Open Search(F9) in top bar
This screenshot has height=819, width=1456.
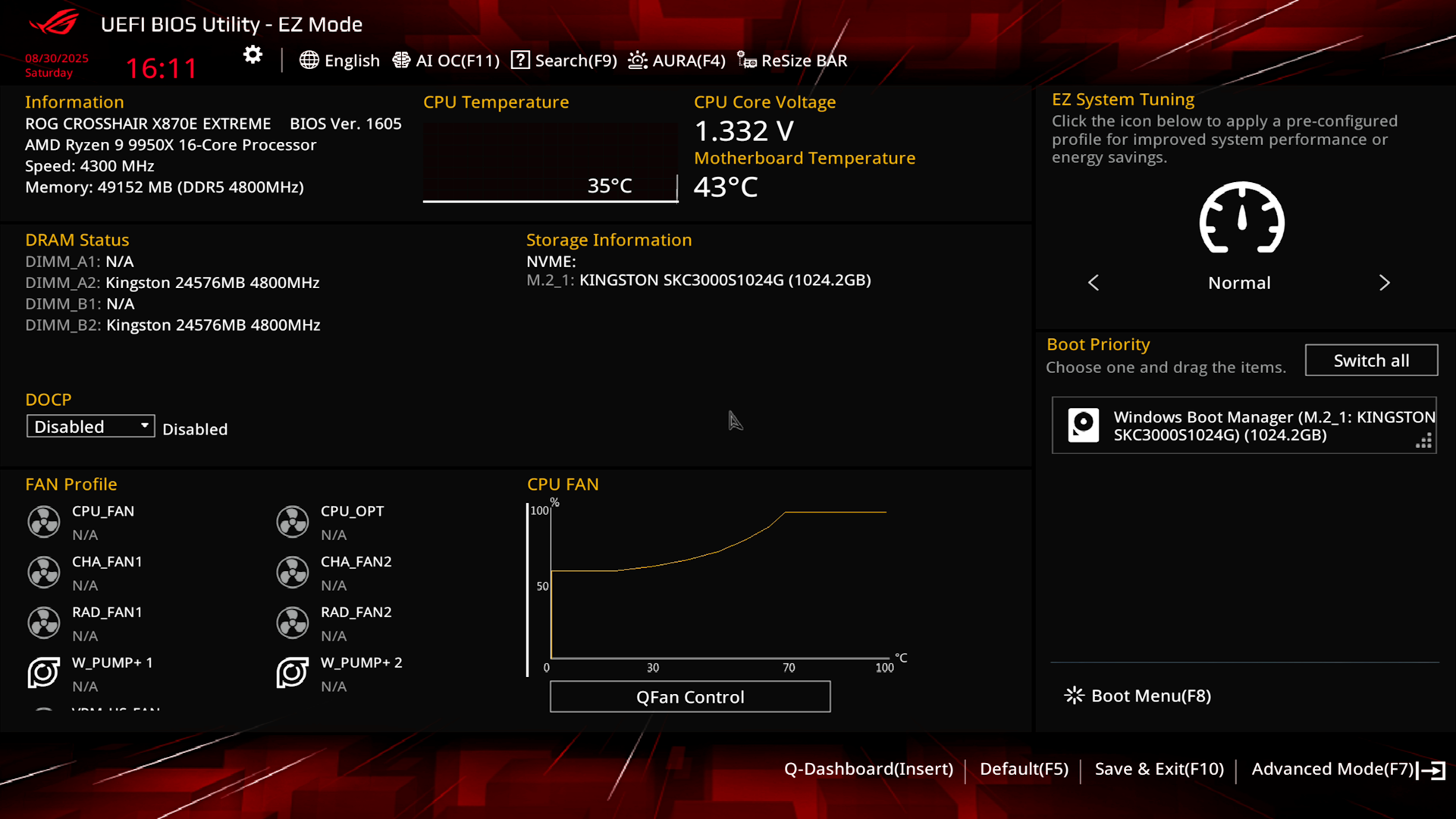564,61
